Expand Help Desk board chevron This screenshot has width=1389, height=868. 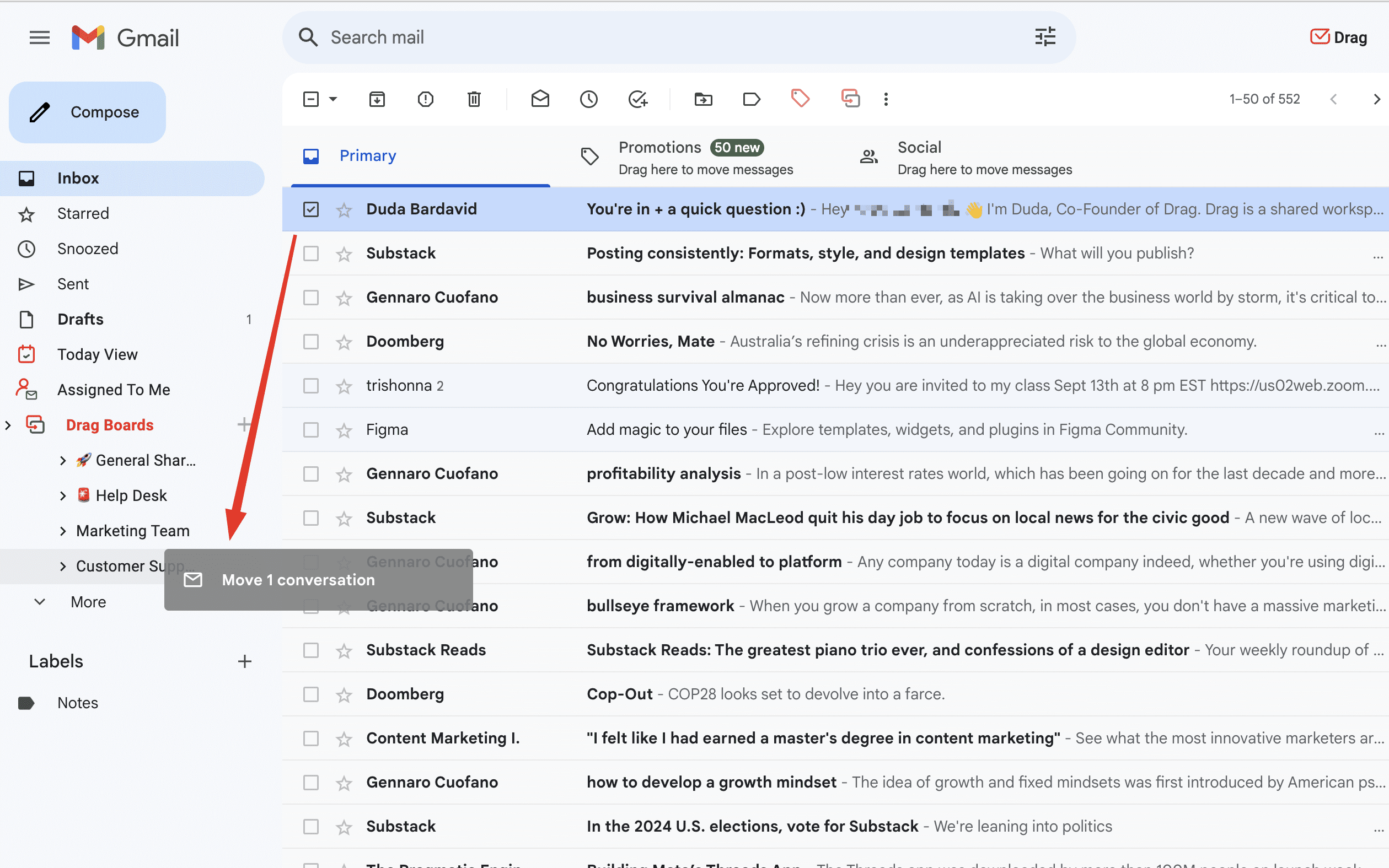point(63,496)
